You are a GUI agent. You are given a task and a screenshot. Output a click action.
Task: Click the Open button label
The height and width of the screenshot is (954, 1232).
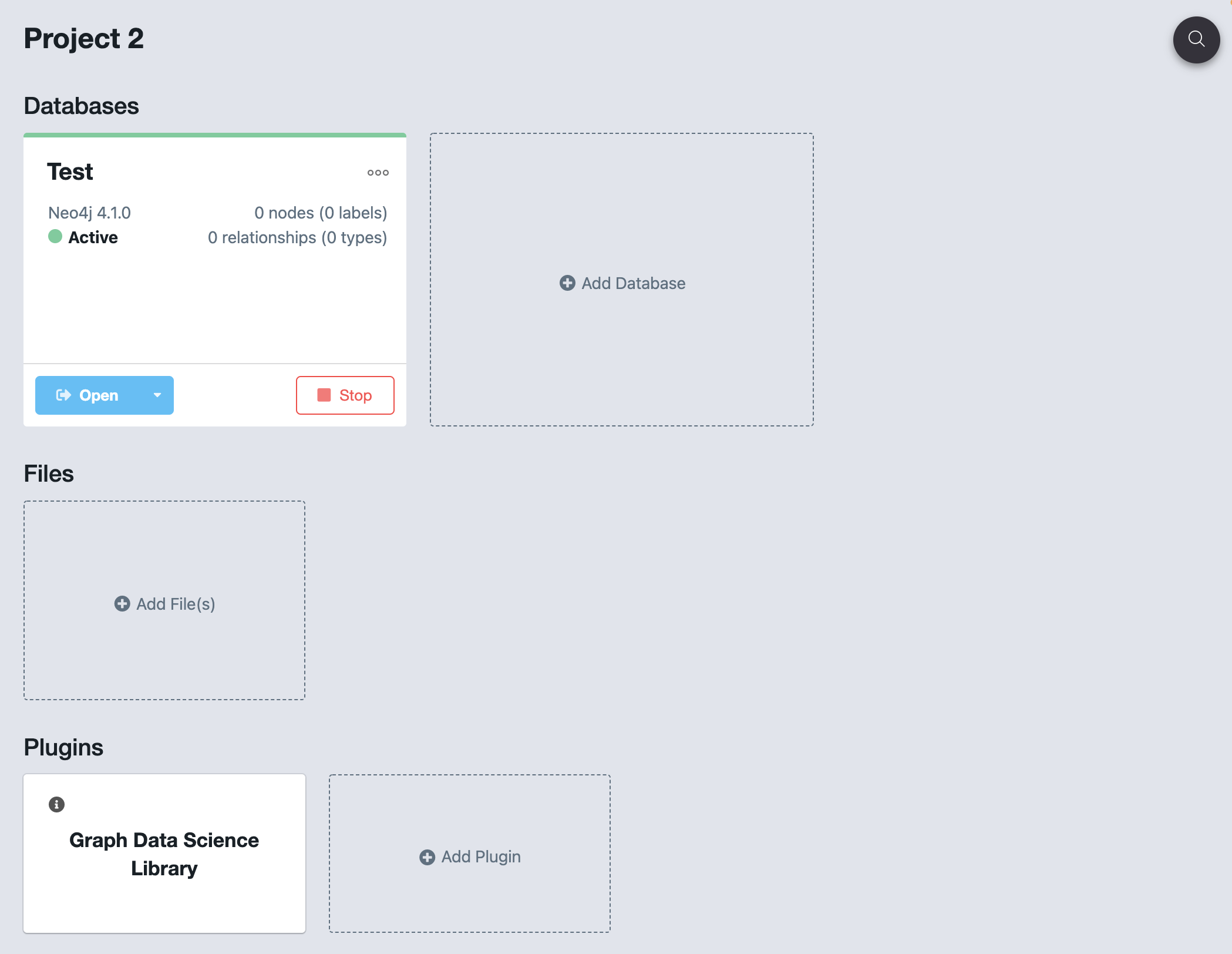click(99, 395)
